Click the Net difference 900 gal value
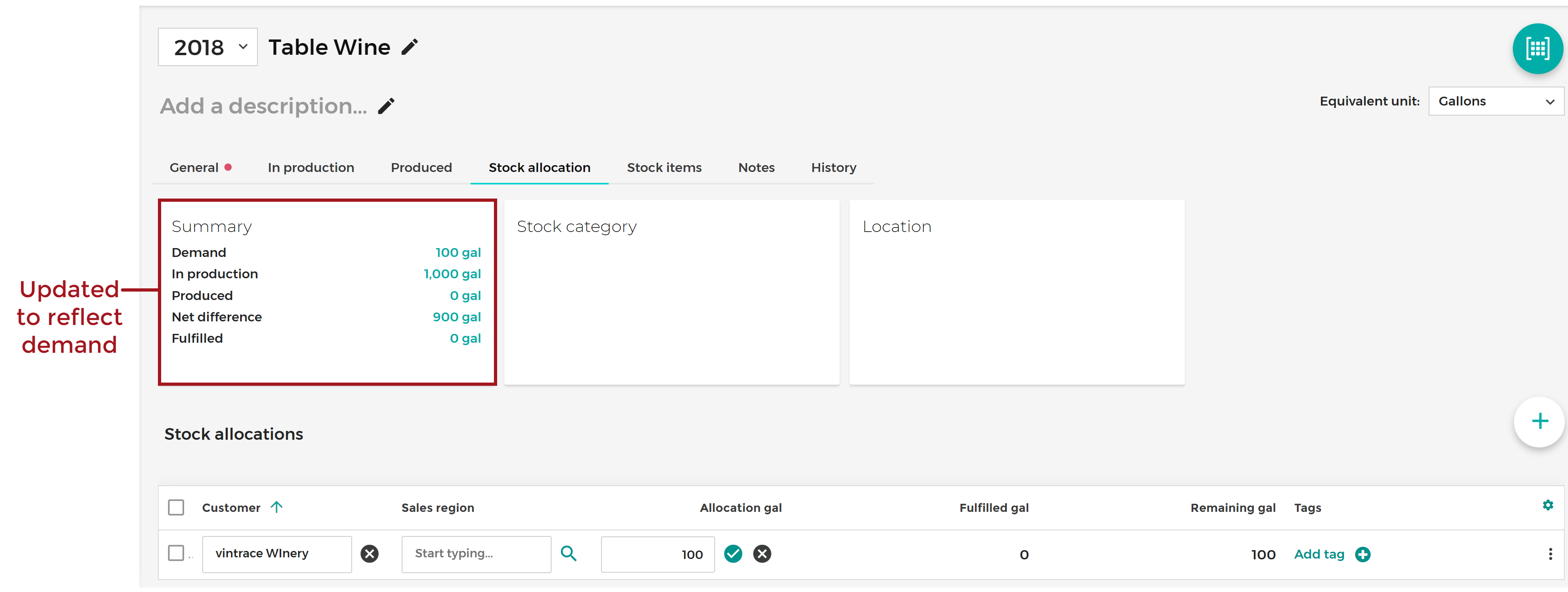1568x592 pixels. [x=456, y=317]
